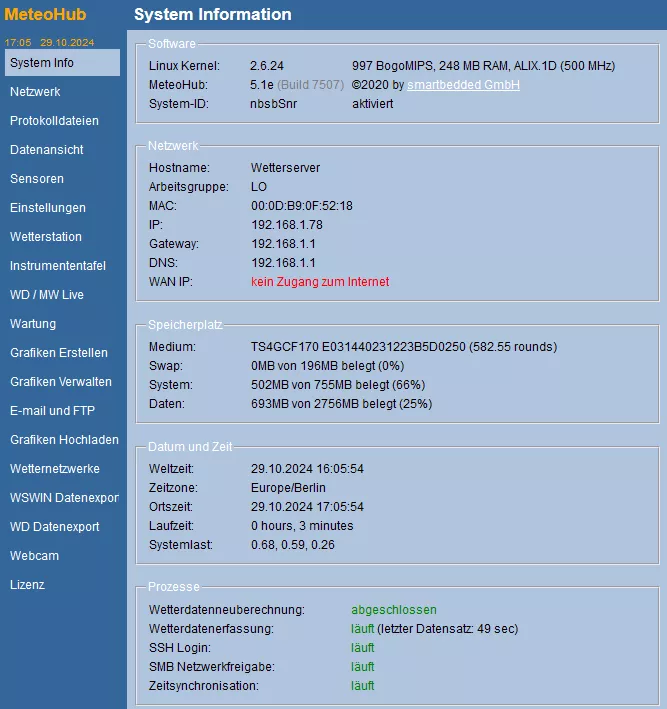Click the DNS value 192.168.1.1
This screenshot has height=709, width=667.
pos(283,263)
